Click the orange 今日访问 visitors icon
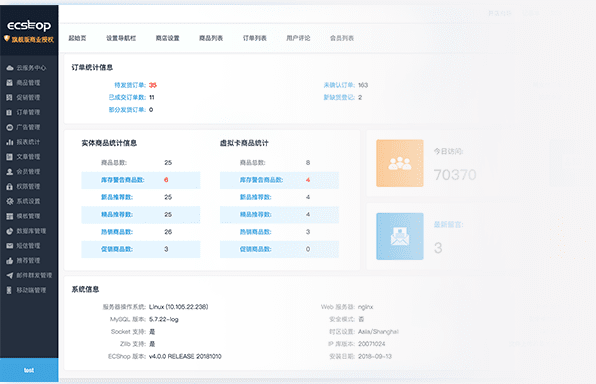This screenshot has width=596, height=384. click(400, 163)
